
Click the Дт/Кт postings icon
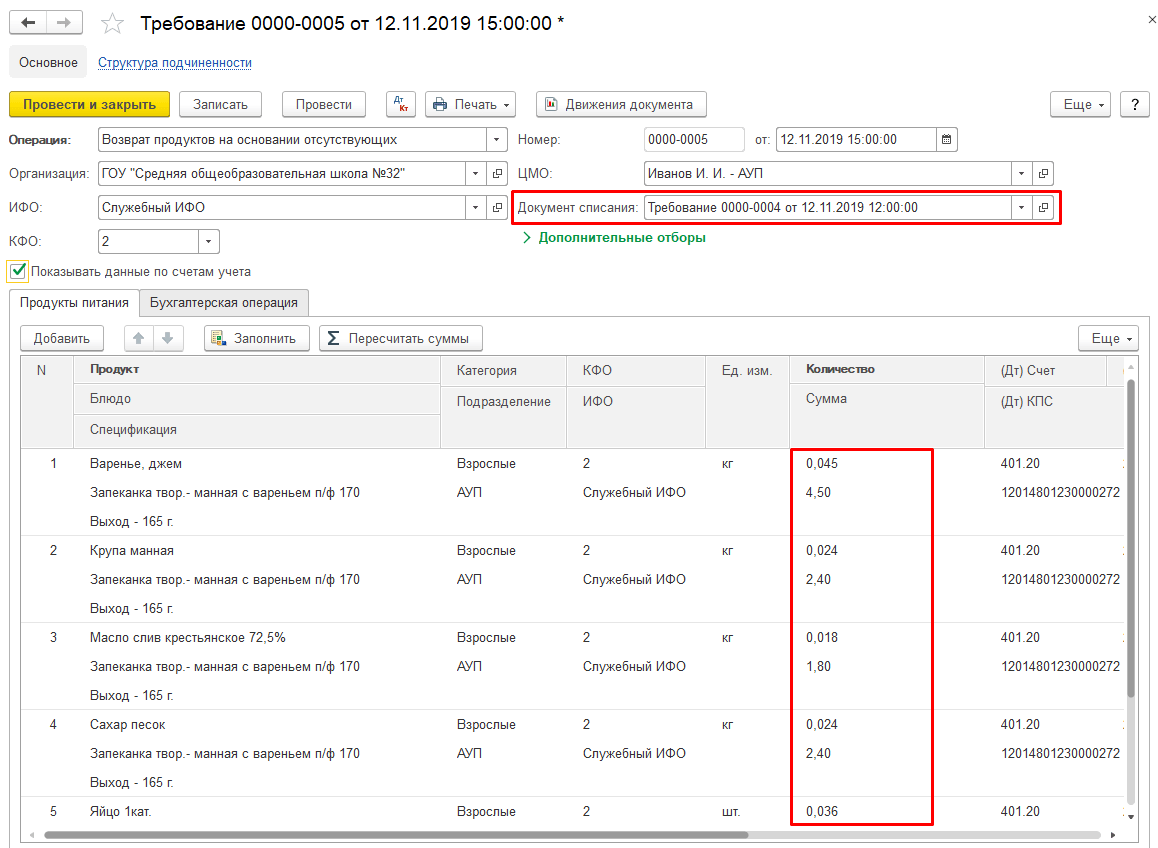click(401, 104)
